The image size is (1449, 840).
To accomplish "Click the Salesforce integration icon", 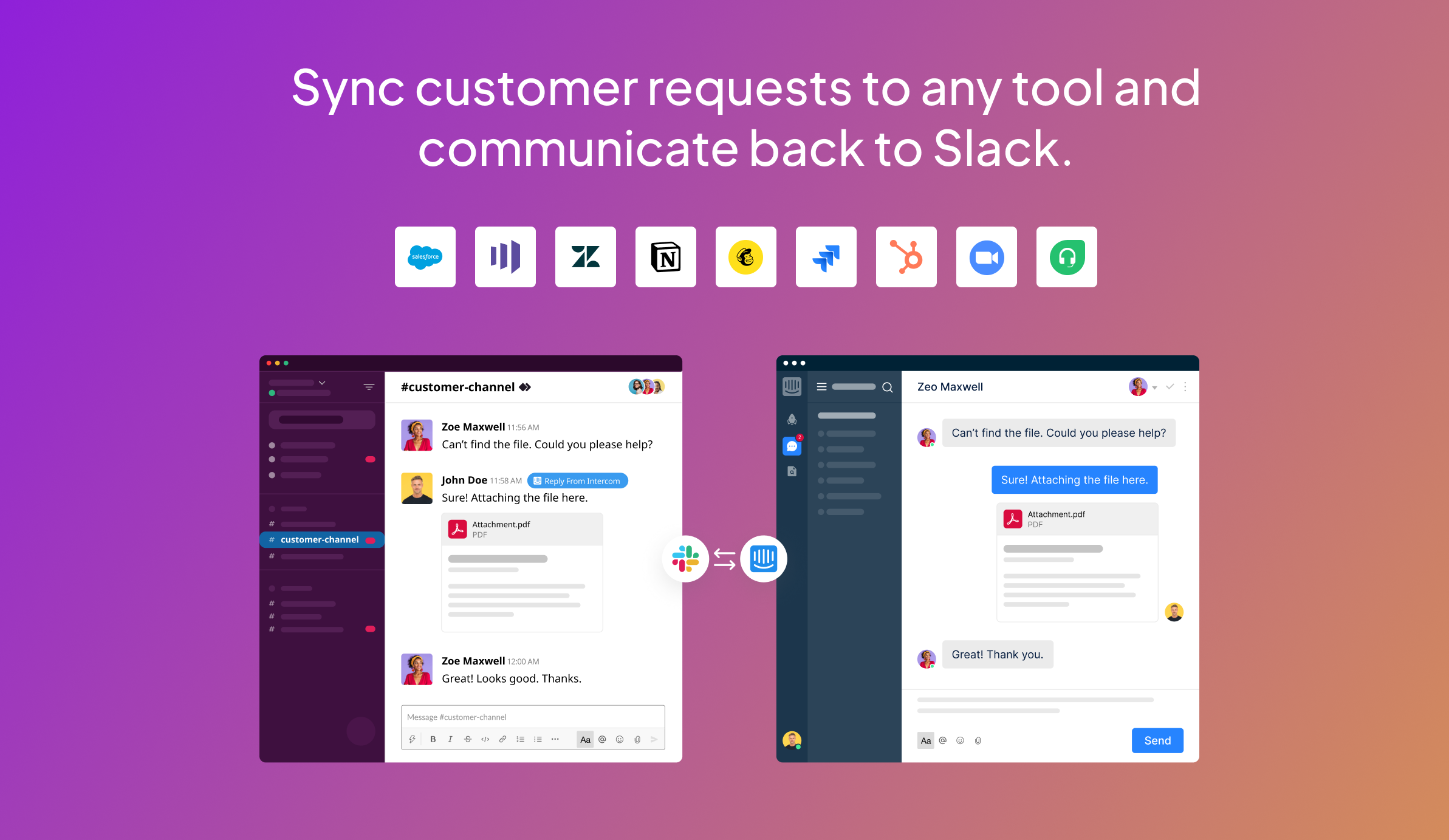I will coord(425,257).
